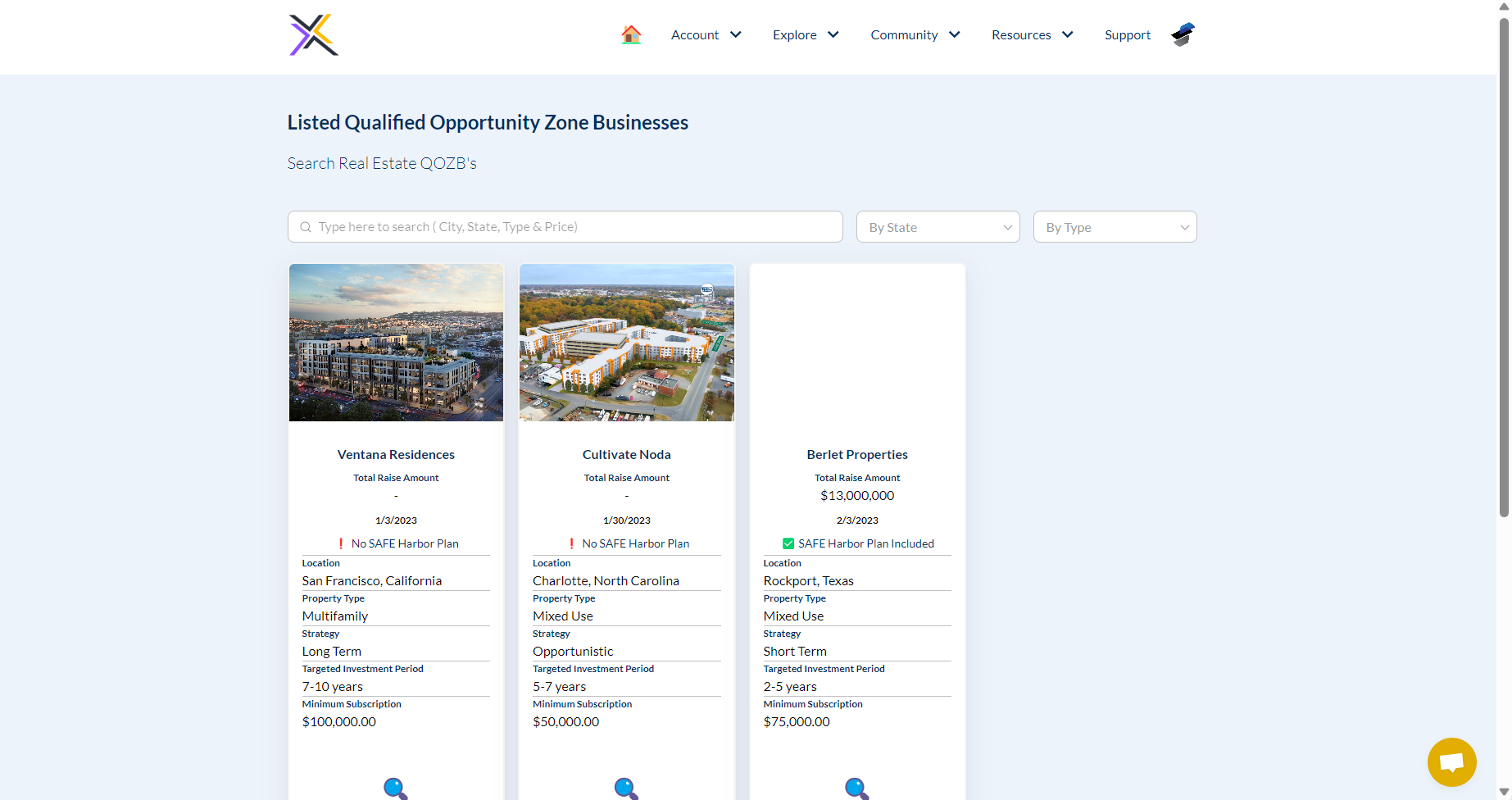Click the Support link
The image size is (1512, 800).
pyautogui.click(x=1127, y=34)
